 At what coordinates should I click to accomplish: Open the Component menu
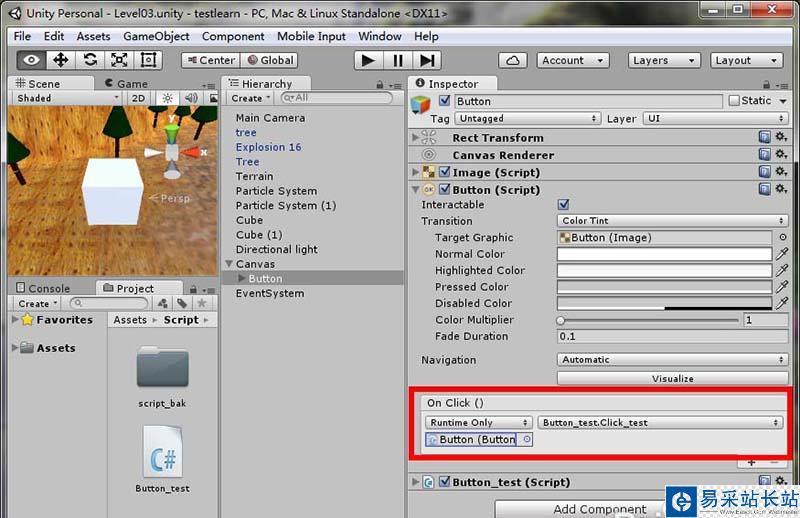click(233, 36)
